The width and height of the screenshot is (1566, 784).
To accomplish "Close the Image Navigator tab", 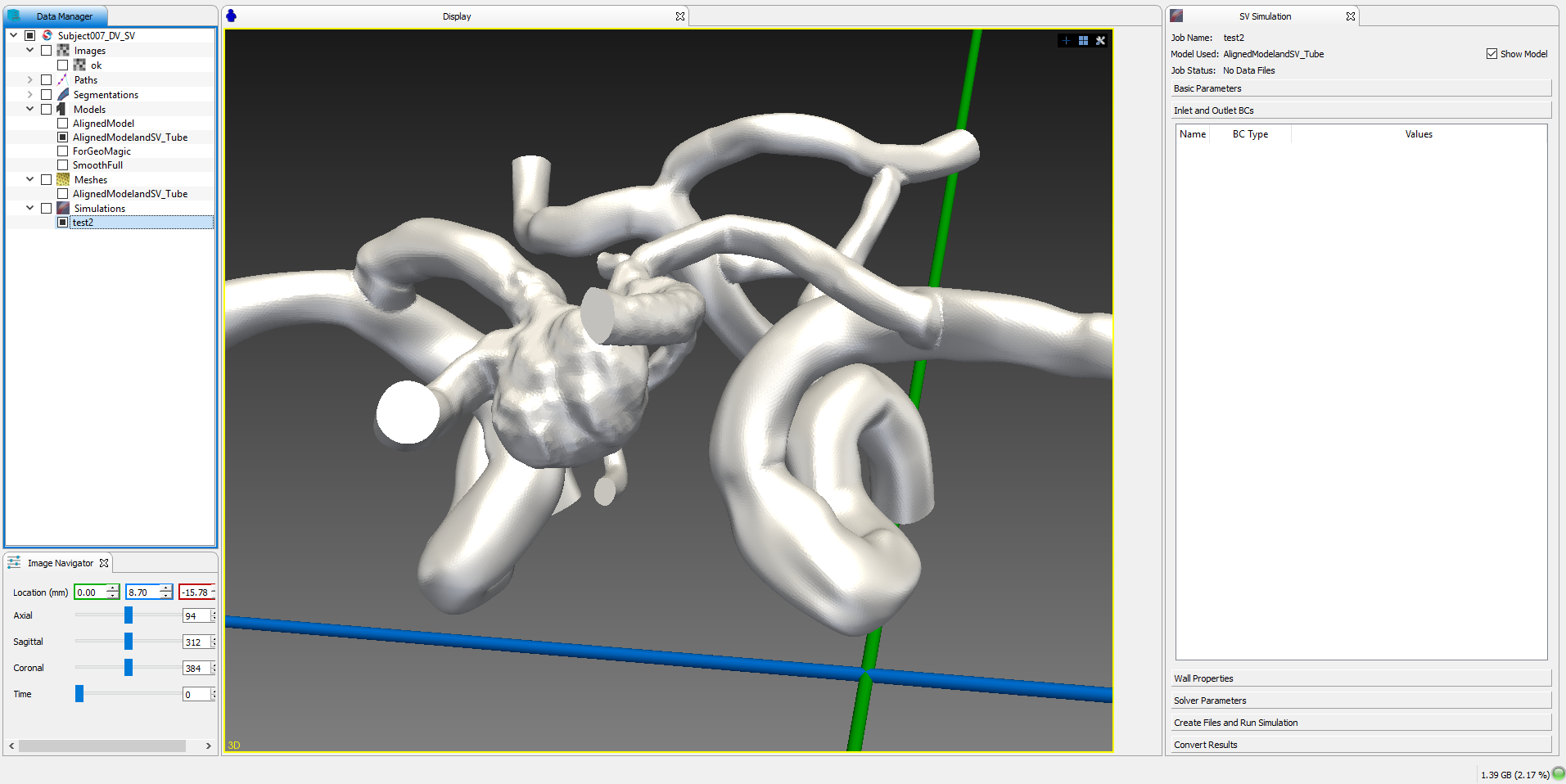I will pyautogui.click(x=104, y=563).
